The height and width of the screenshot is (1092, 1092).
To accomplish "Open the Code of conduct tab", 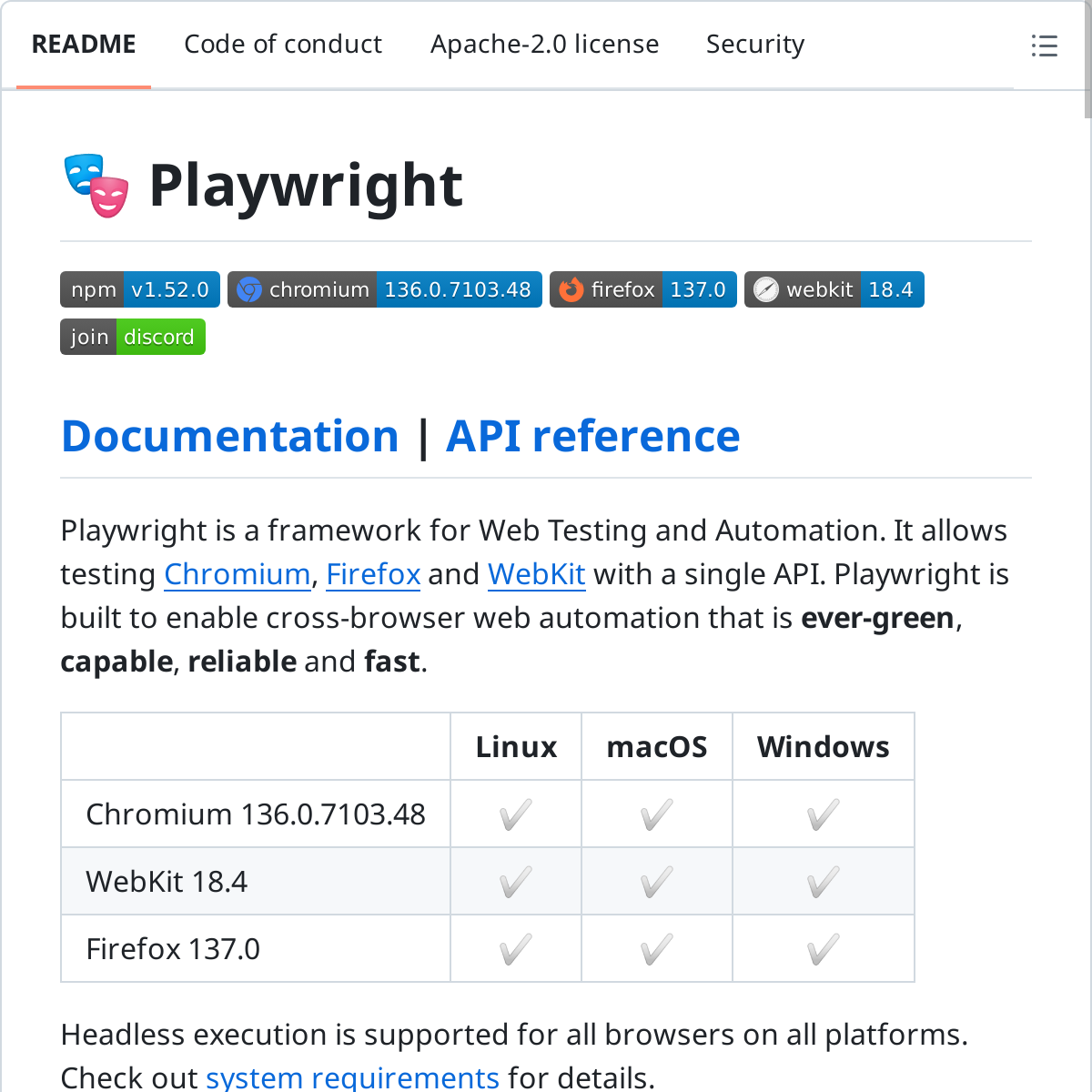I will pyautogui.click(x=283, y=45).
